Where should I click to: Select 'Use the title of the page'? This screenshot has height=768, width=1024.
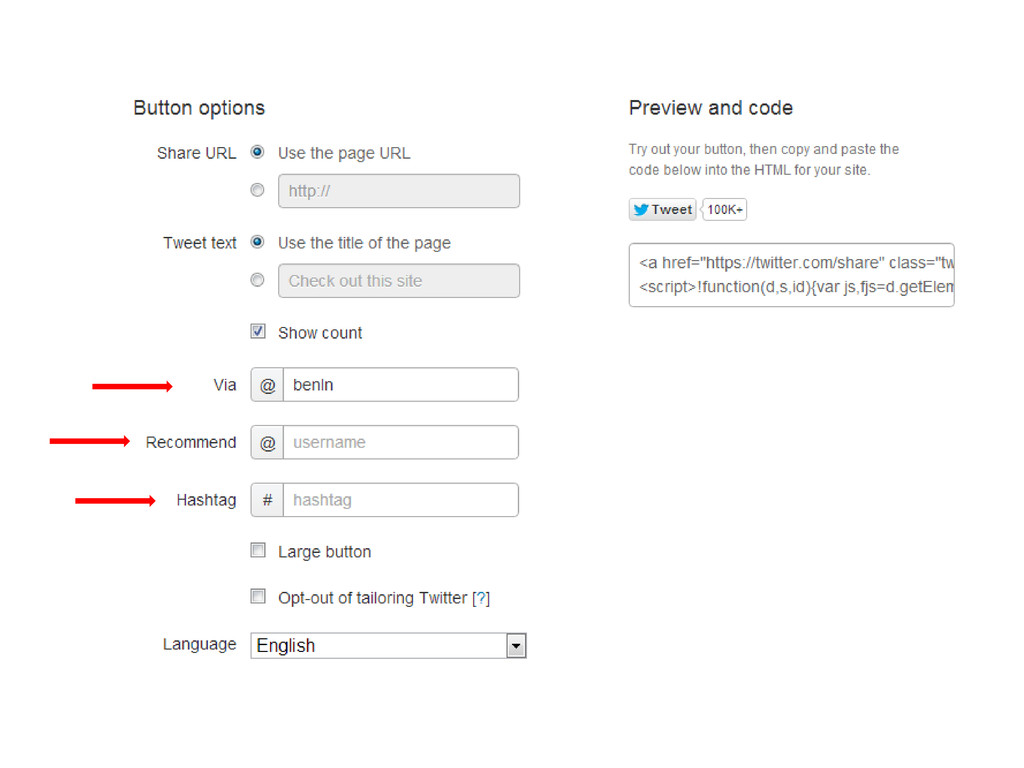(x=257, y=242)
